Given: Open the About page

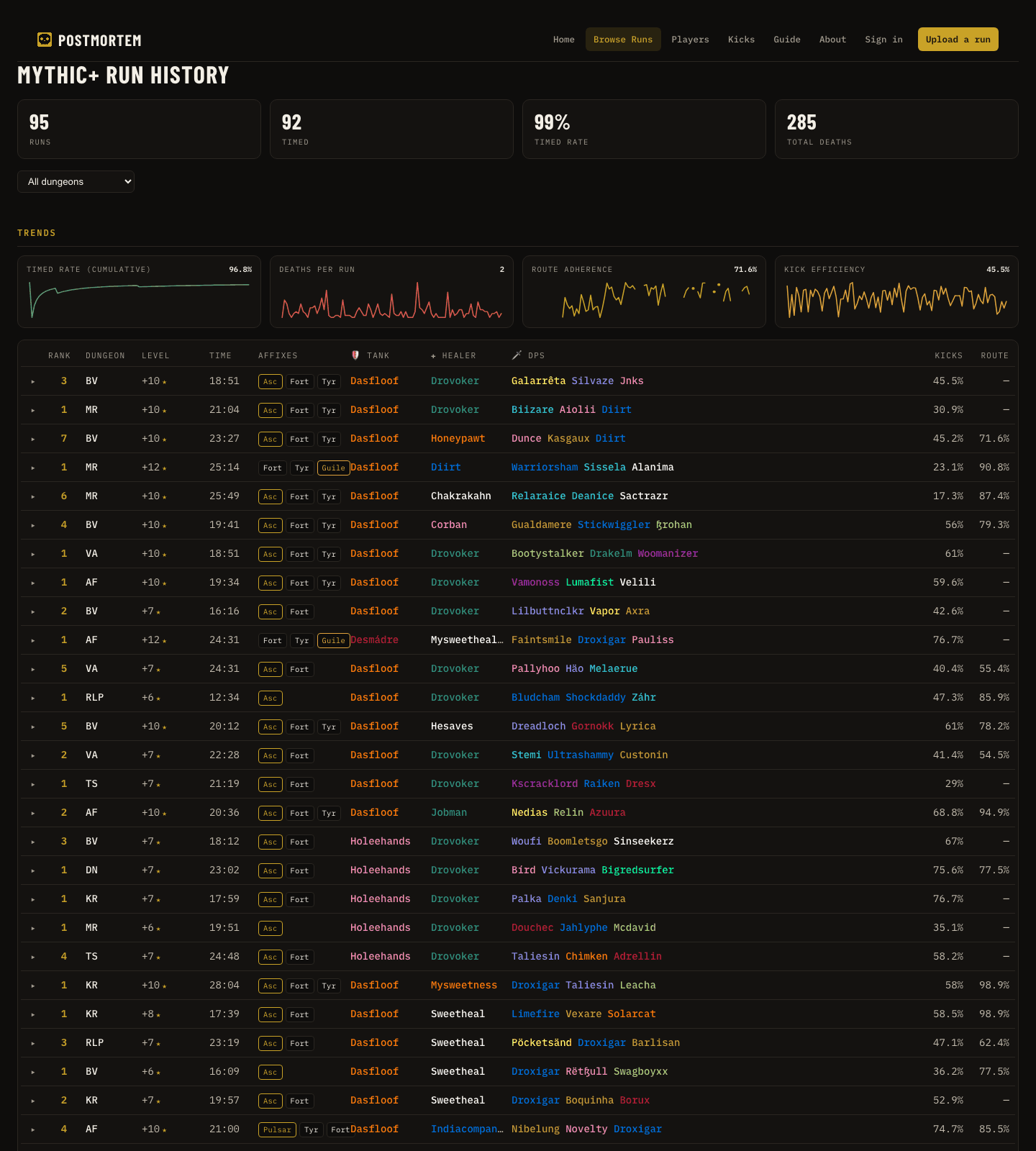Looking at the screenshot, I should pyautogui.click(x=832, y=40).
